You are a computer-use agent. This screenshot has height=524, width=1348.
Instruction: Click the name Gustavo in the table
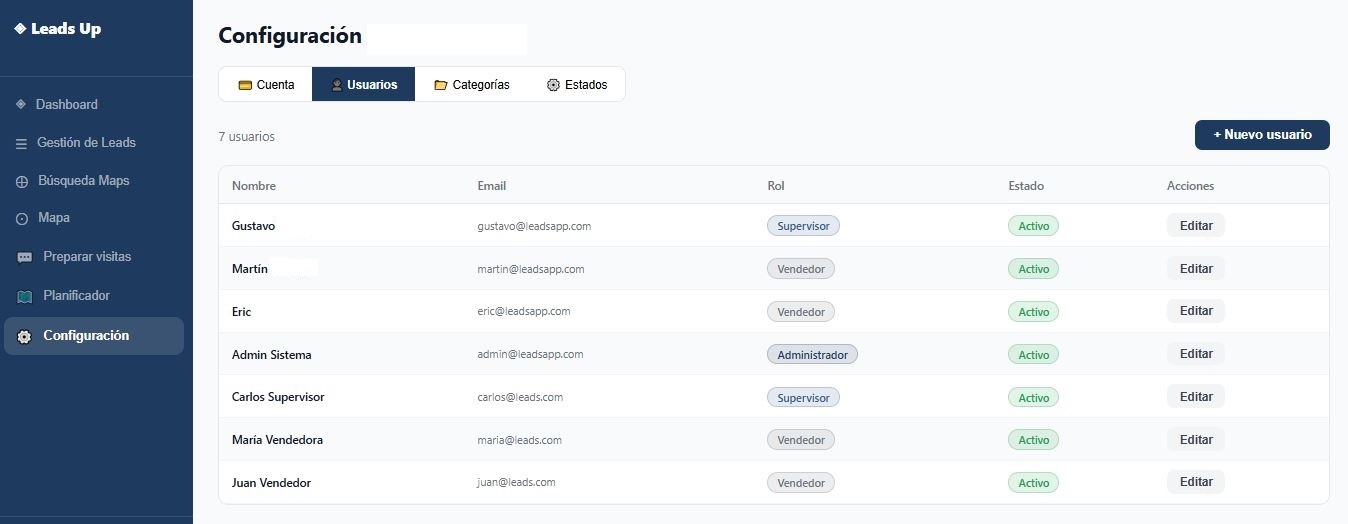(253, 226)
